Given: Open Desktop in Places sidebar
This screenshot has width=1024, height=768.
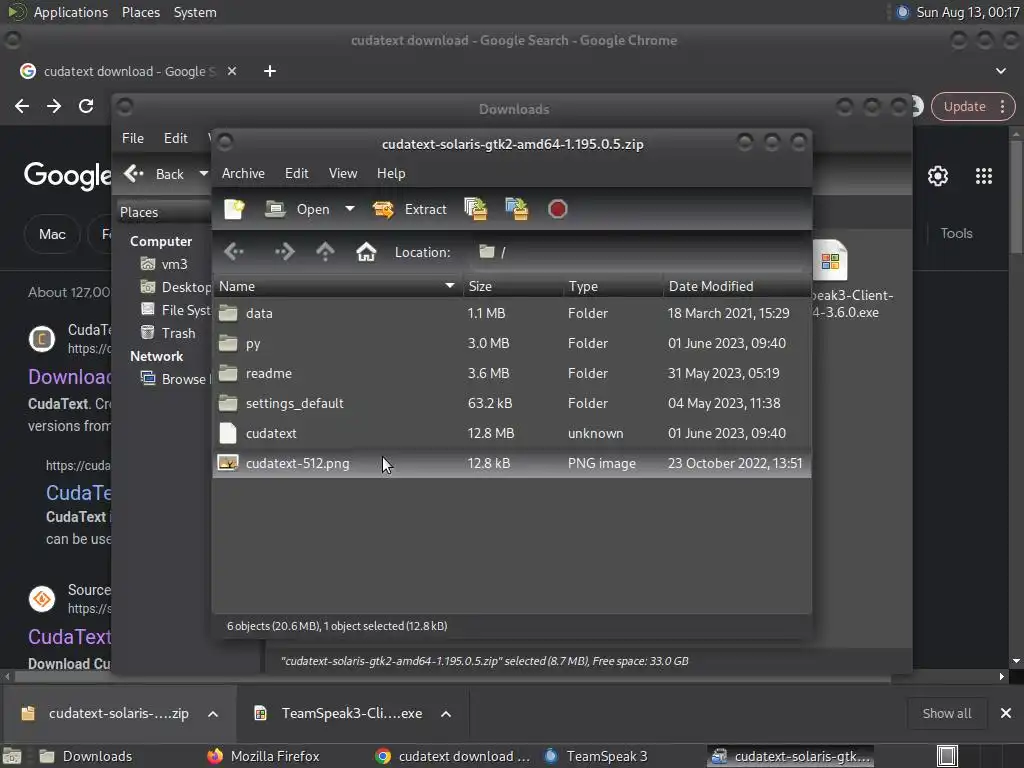Looking at the screenshot, I should click(175, 287).
